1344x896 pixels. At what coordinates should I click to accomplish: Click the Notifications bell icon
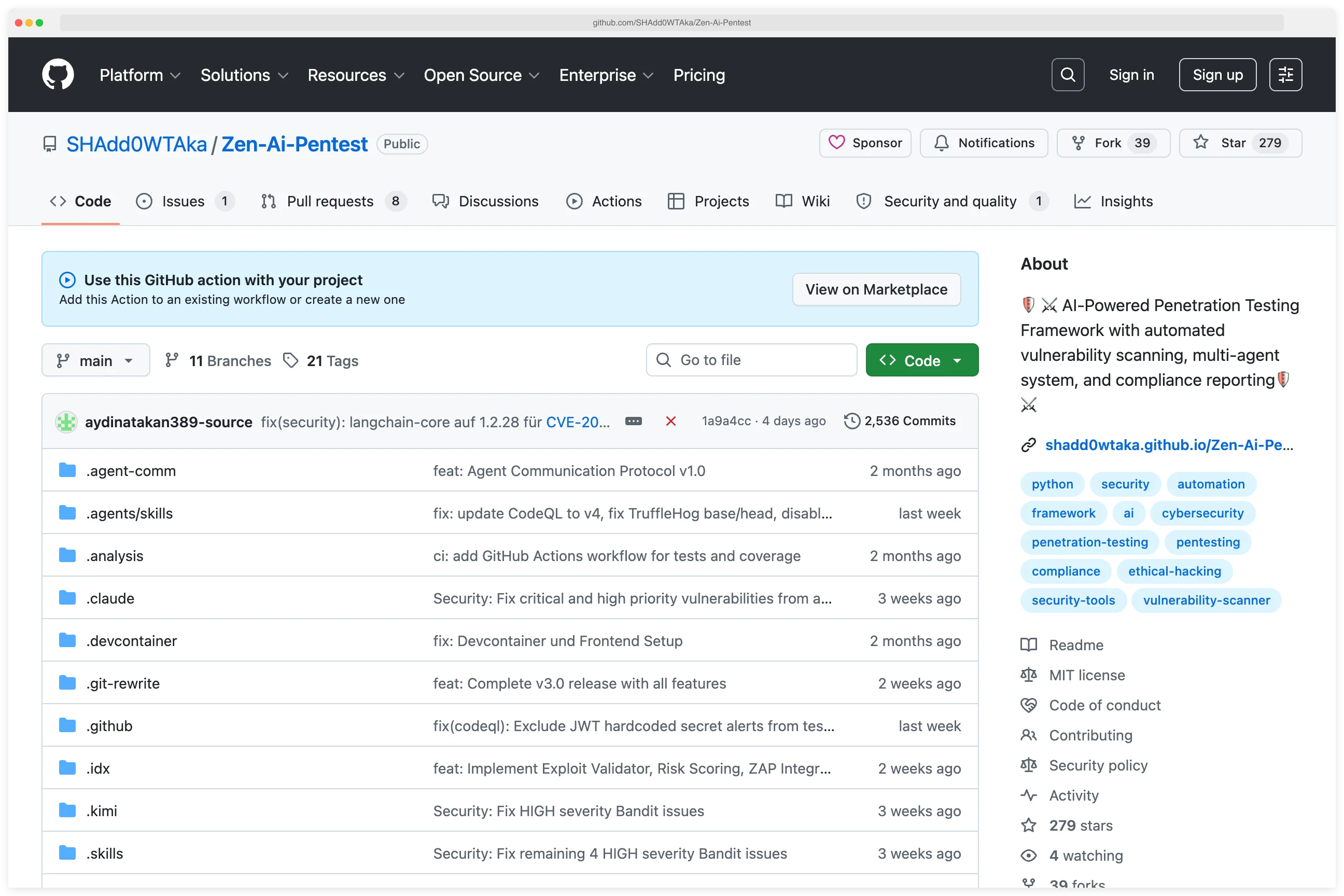point(941,143)
